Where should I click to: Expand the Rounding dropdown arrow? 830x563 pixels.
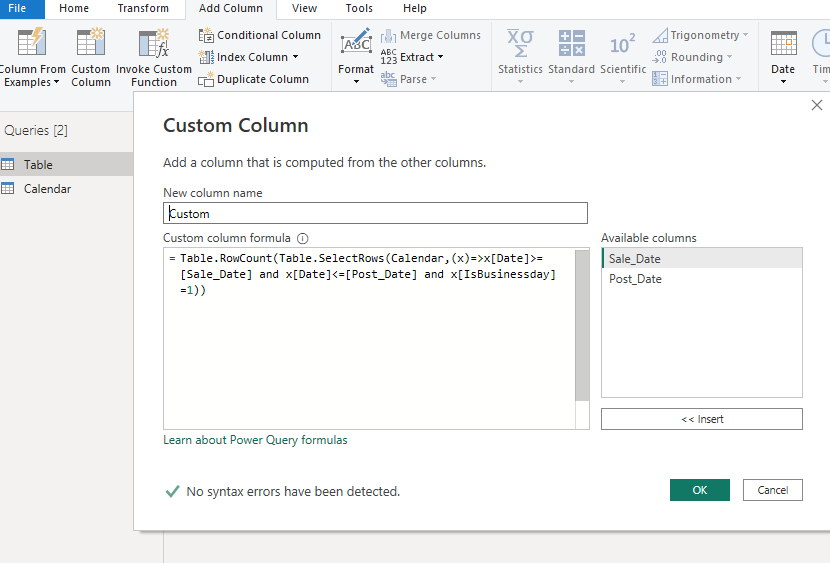click(729, 57)
